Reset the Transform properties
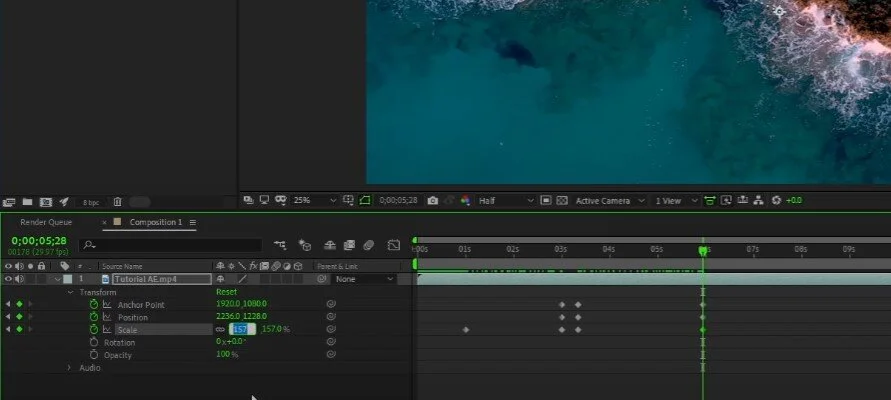Image resolution: width=891 pixels, height=400 pixels. click(226, 292)
